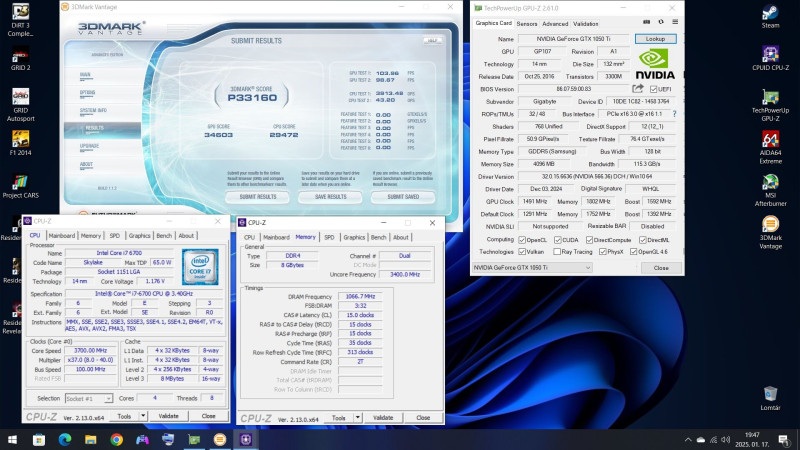Select Options in 3DMark sidebar
This screenshot has width=800, height=450.
tap(87, 92)
